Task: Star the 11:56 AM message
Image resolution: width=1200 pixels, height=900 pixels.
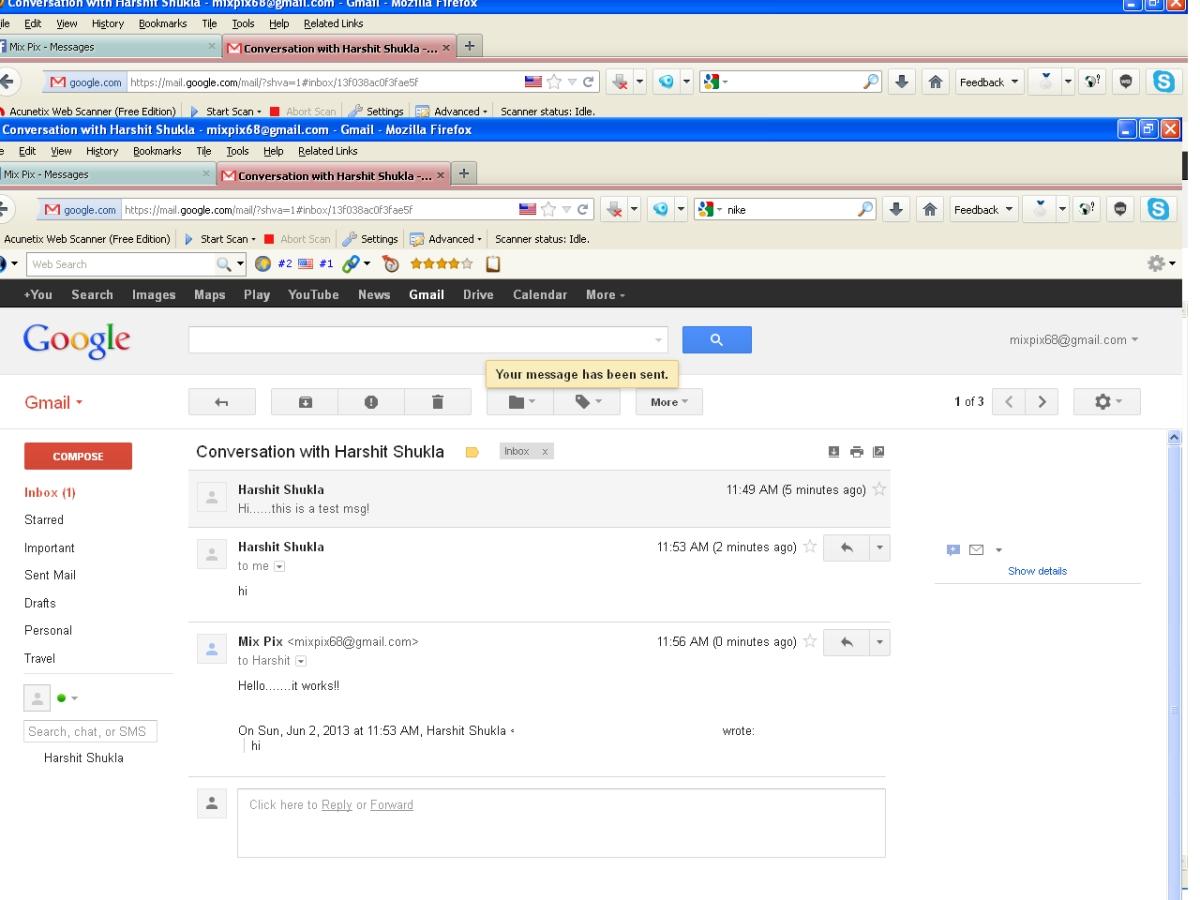Action: [x=810, y=641]
